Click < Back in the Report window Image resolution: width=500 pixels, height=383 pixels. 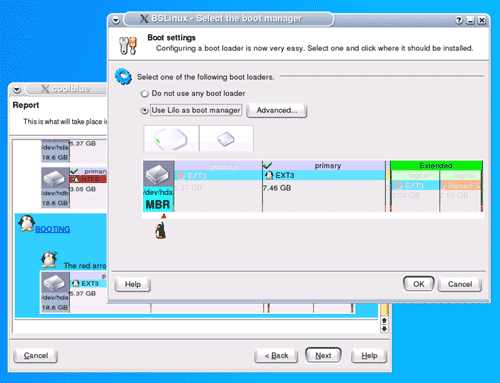[276, 356]
